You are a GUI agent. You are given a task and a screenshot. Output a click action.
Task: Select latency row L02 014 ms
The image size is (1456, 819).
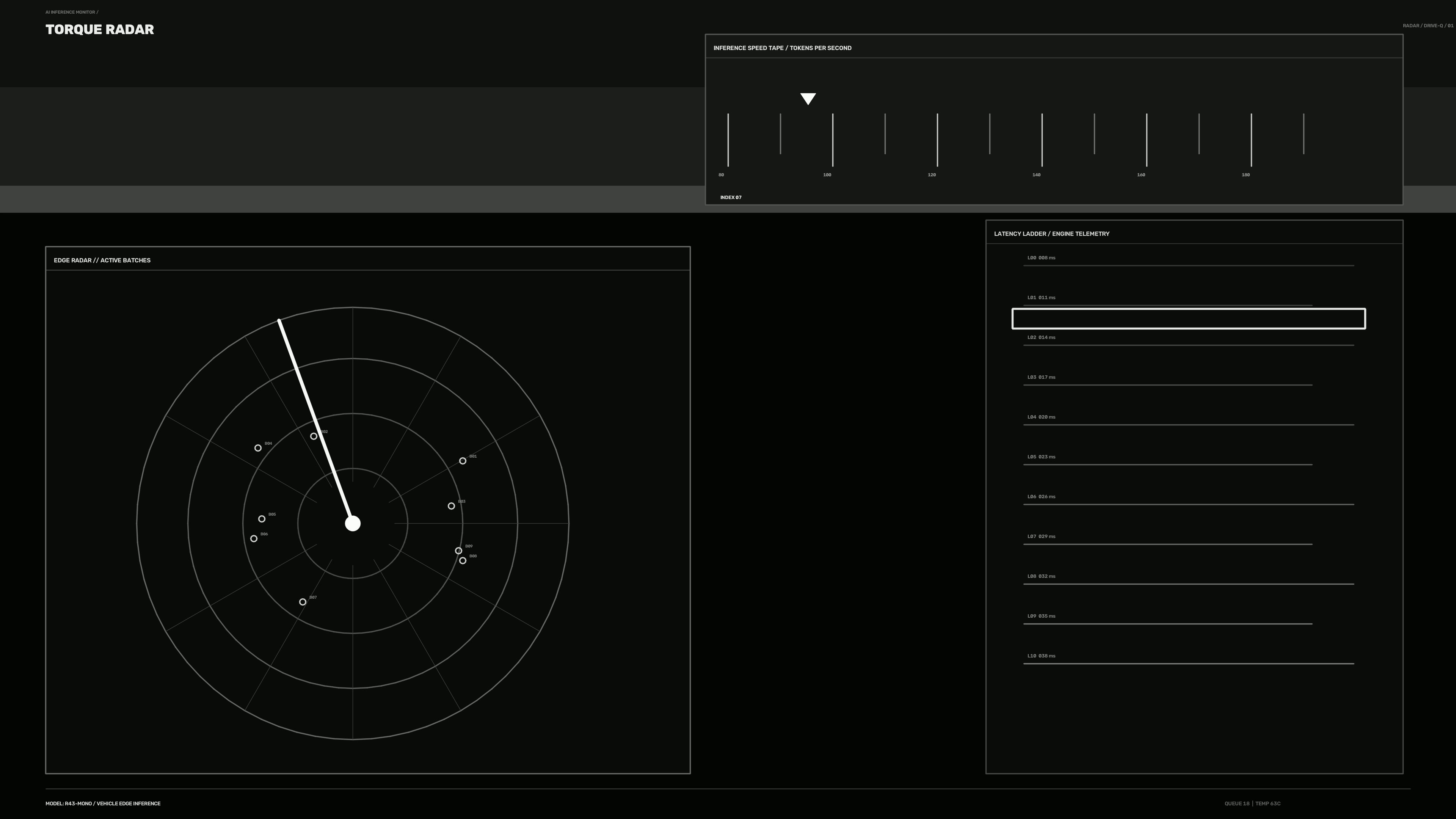tap(1189, 341)
